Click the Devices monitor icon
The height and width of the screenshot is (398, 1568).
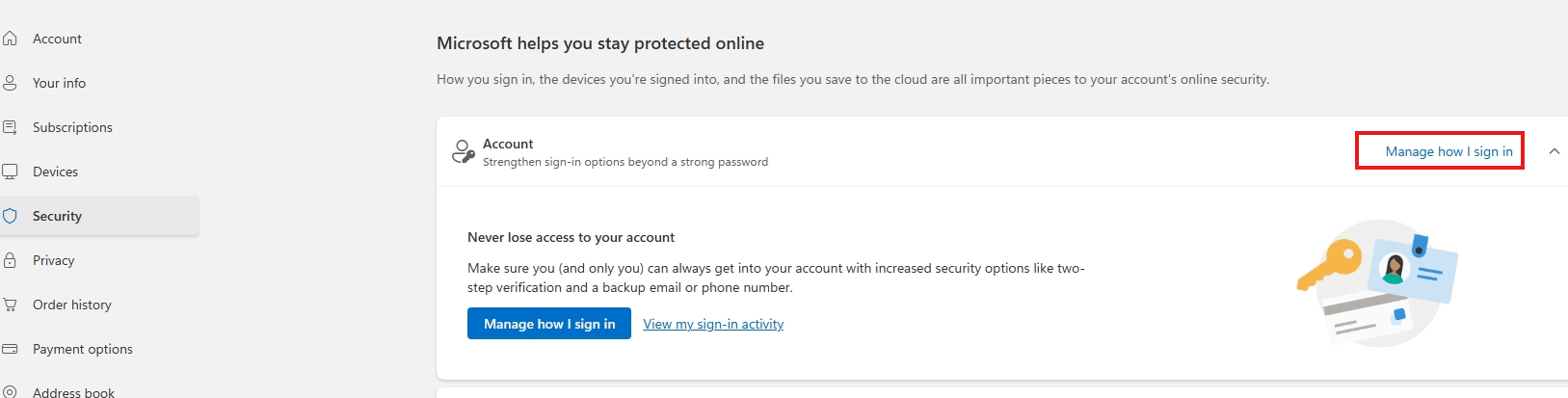point(10,172)
